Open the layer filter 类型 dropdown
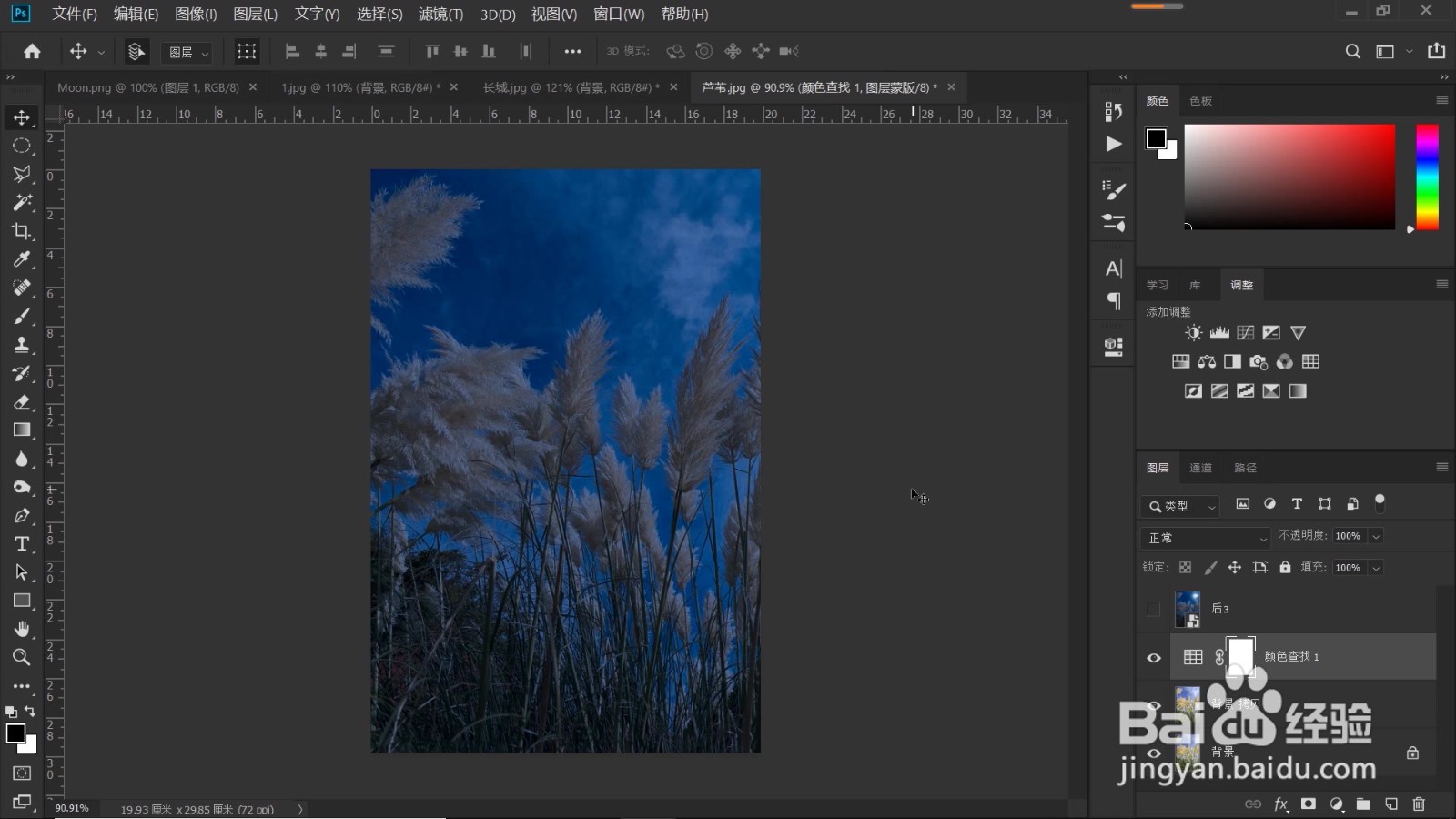 [x=1180, y=506]
